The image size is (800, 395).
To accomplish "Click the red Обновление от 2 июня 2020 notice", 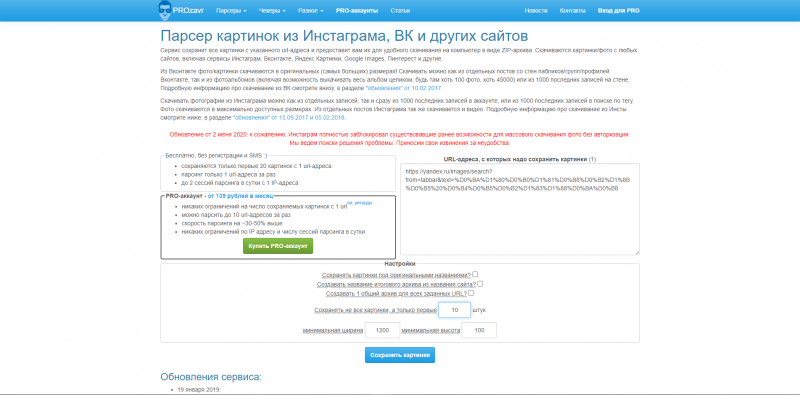I will point(399,139).
